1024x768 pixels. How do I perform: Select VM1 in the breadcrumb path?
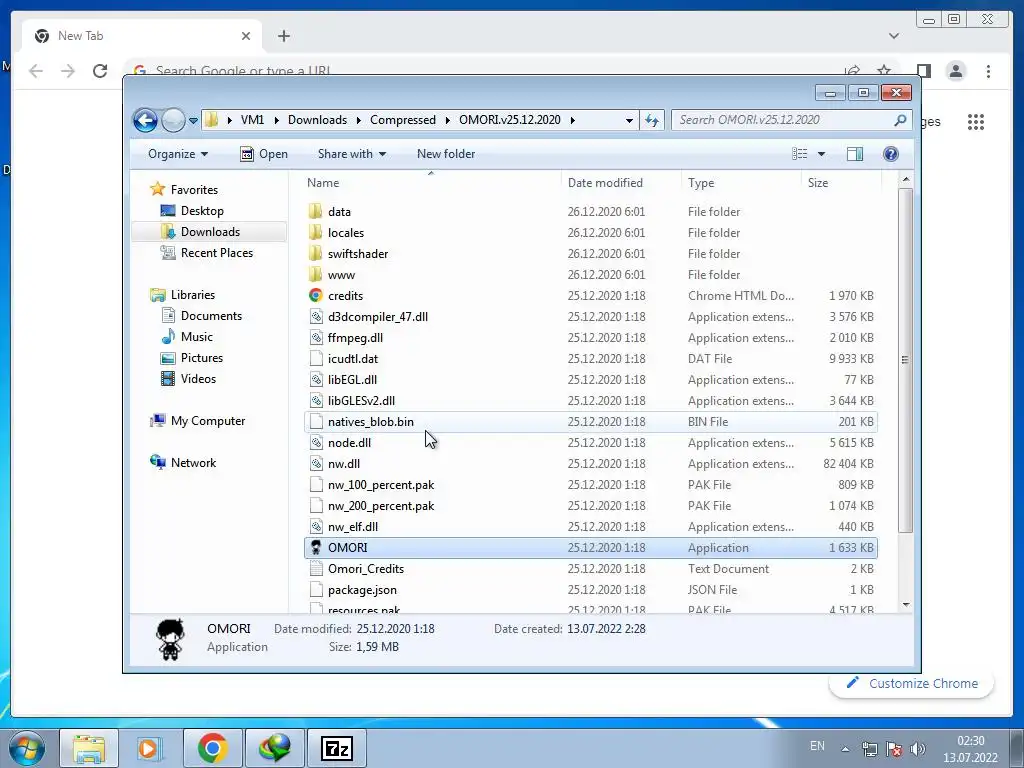pyautogui.click(x=252, y=120)
